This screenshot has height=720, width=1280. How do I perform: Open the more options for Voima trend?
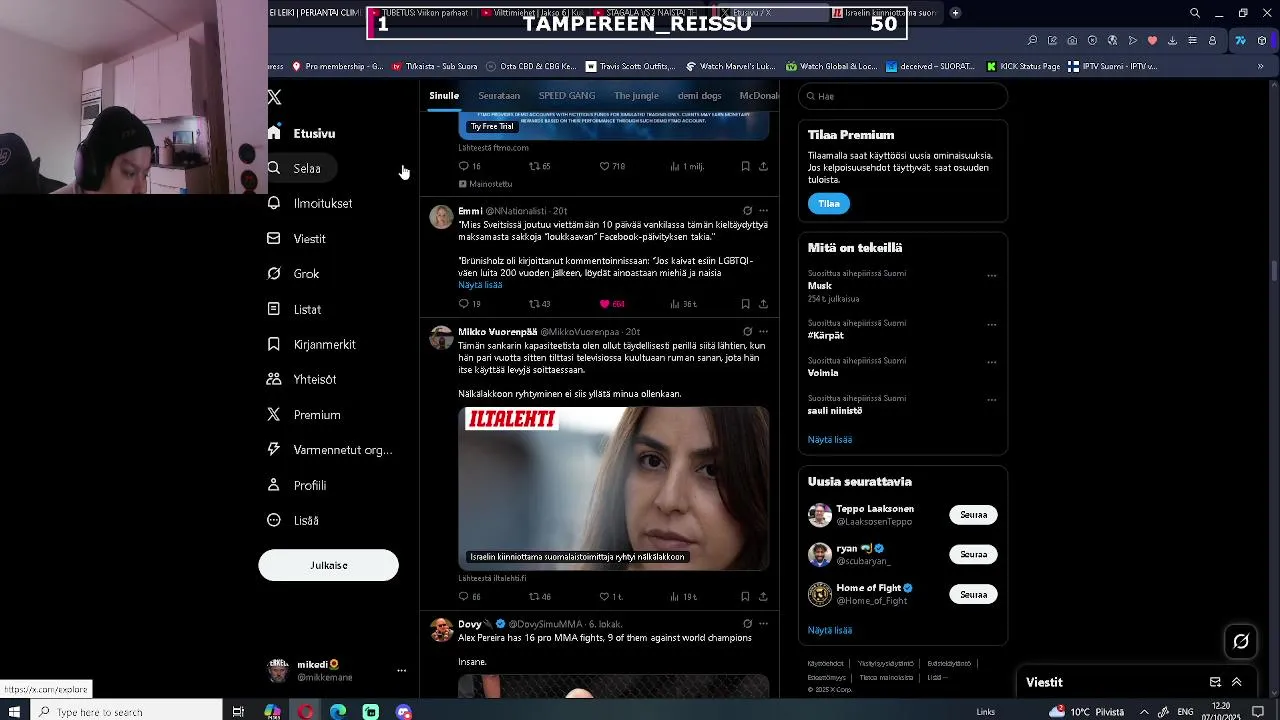992,363
